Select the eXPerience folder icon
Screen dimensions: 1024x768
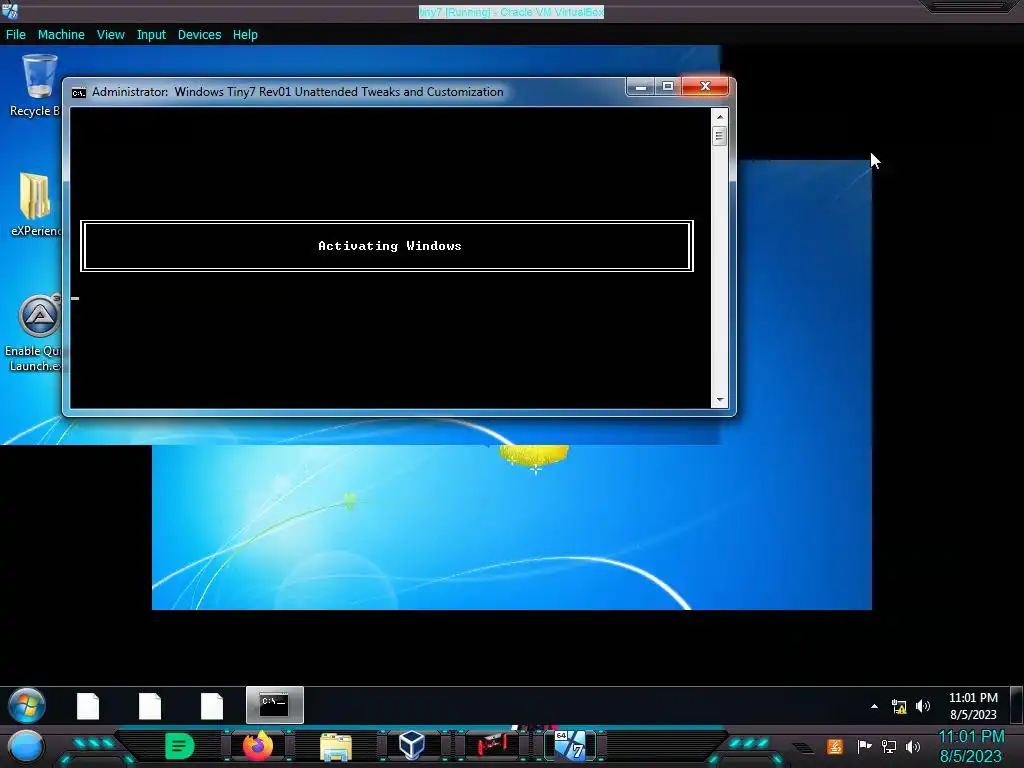click(36, 204)
